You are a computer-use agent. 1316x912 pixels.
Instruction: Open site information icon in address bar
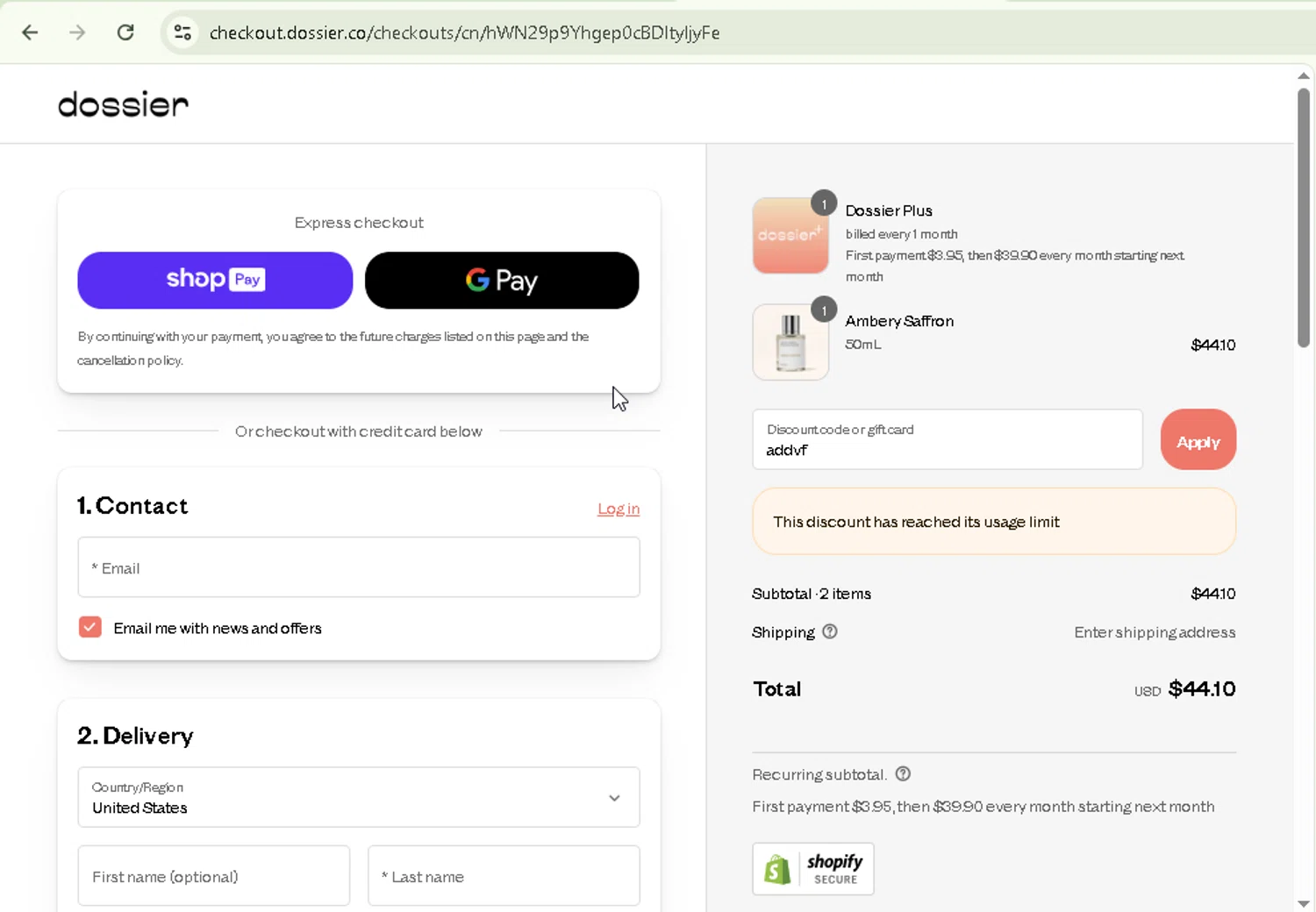tap(182, 32)
